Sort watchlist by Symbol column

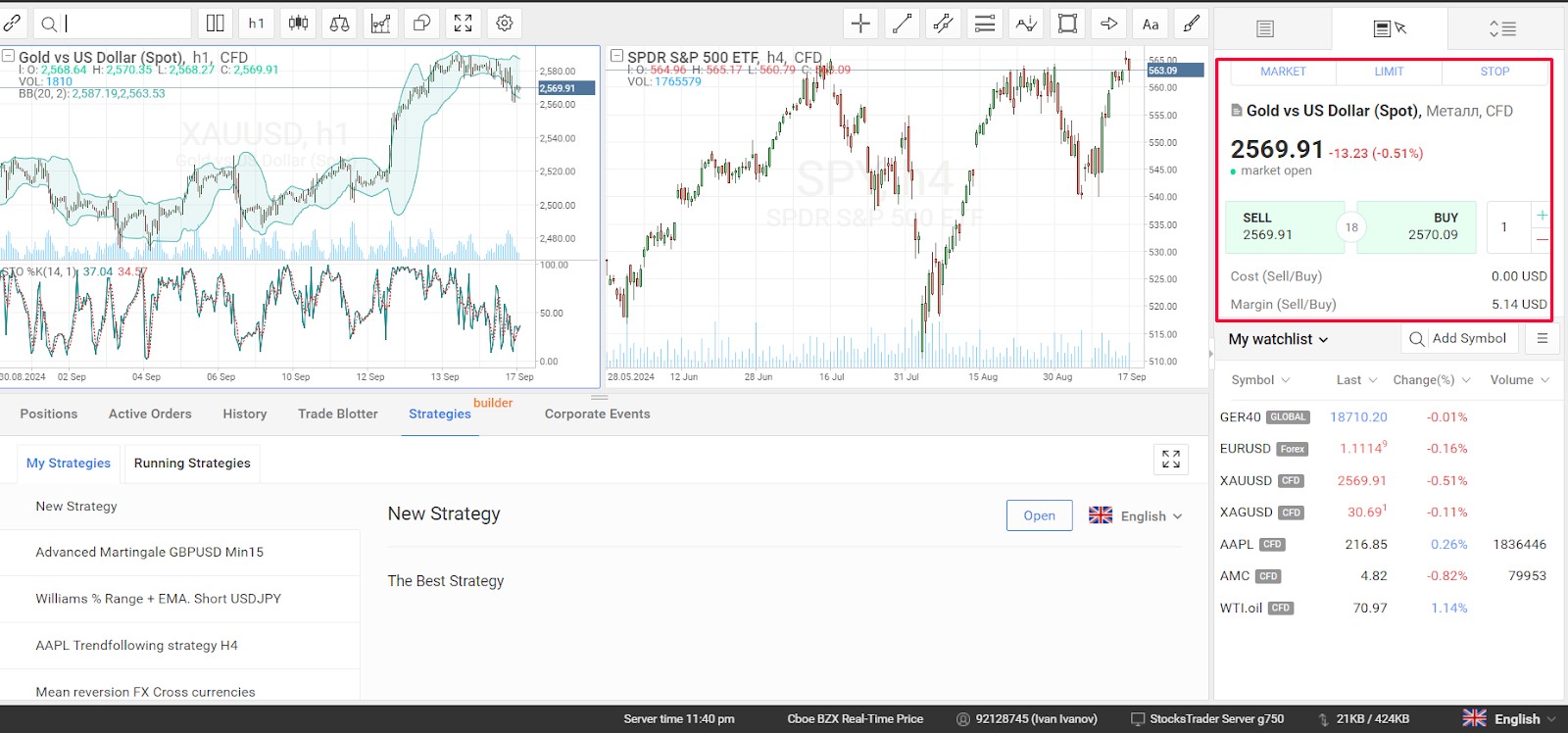(1260, 380)
